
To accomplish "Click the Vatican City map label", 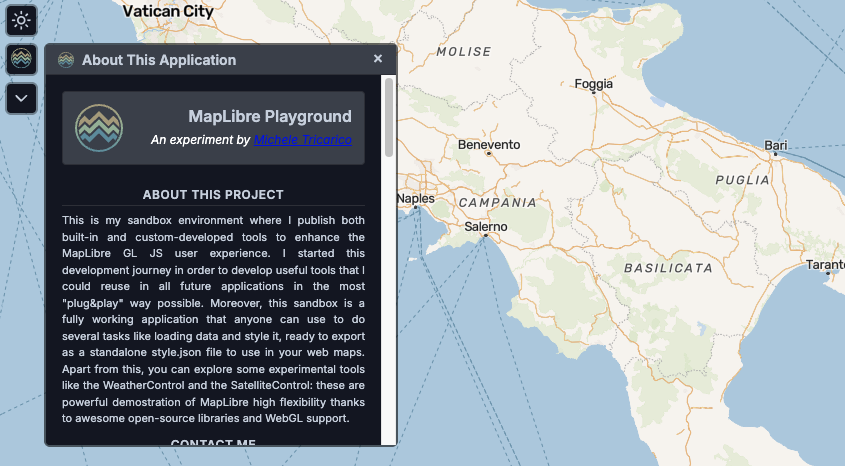I will (168, 11).
